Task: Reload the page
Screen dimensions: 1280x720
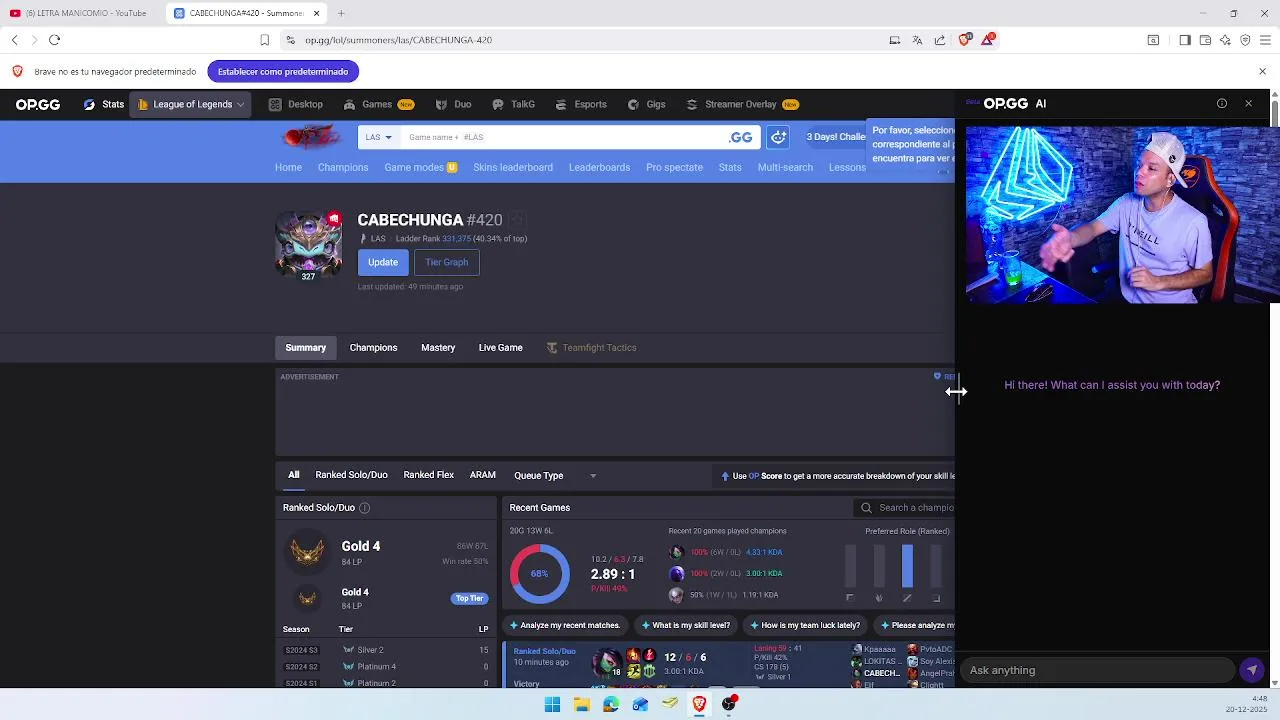Action: [54, 40]
